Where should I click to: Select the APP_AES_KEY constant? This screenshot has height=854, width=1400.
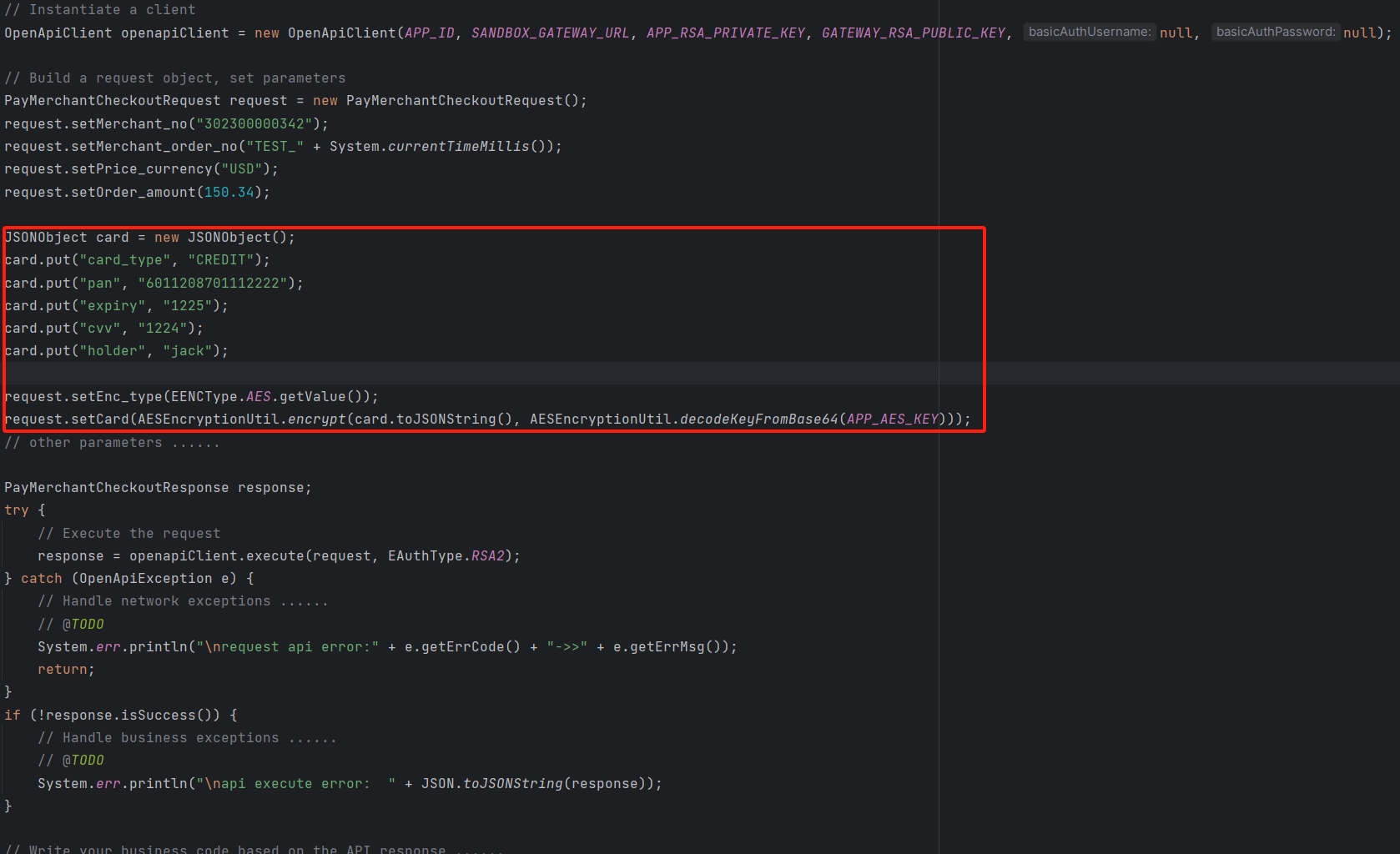pos(905,419)
